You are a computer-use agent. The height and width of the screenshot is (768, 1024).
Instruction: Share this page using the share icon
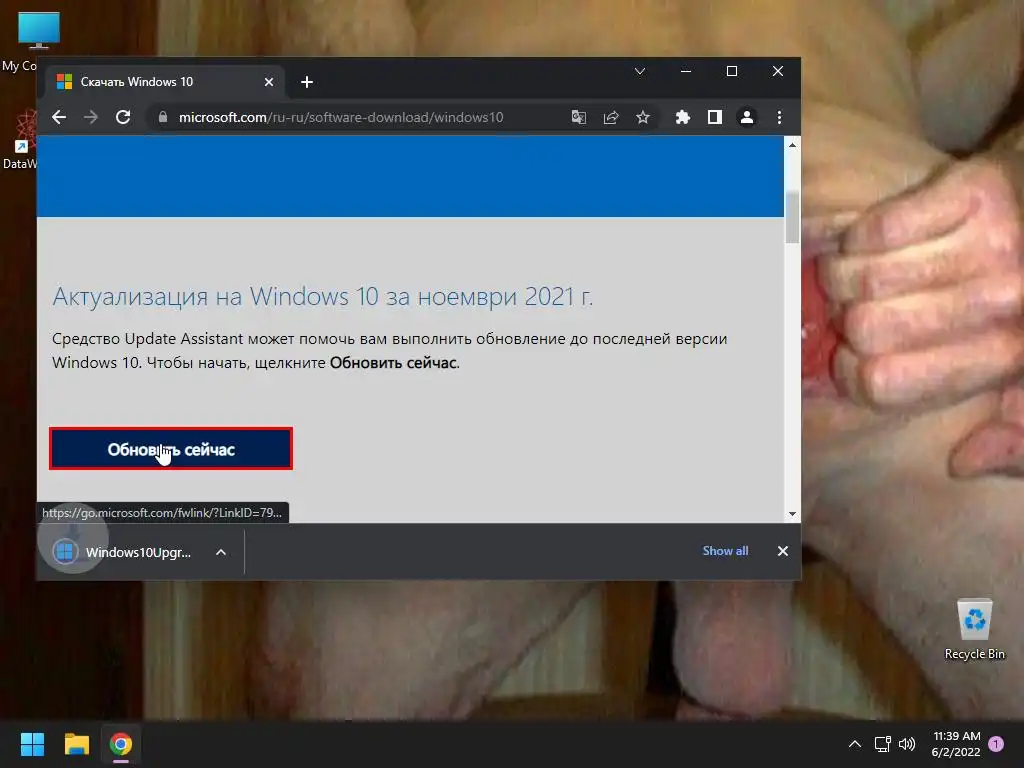[611, 118]
